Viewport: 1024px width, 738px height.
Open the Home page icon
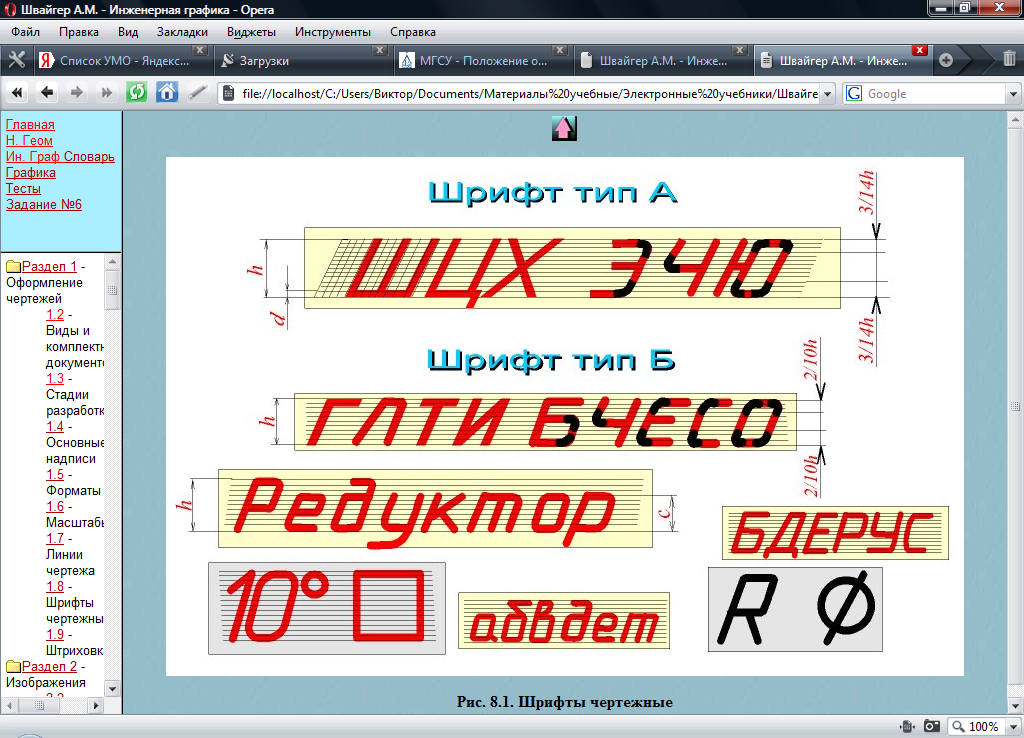(167, 93)
